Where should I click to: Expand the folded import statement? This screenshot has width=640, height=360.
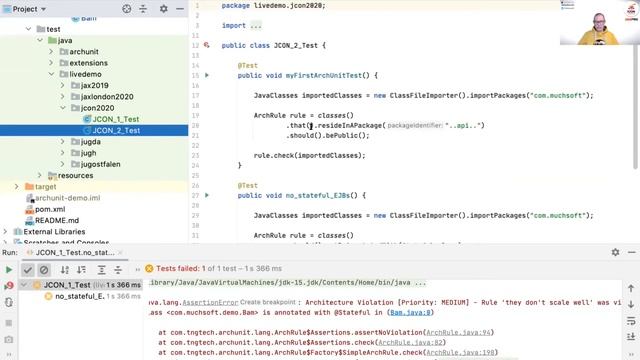tap(256, 26)
